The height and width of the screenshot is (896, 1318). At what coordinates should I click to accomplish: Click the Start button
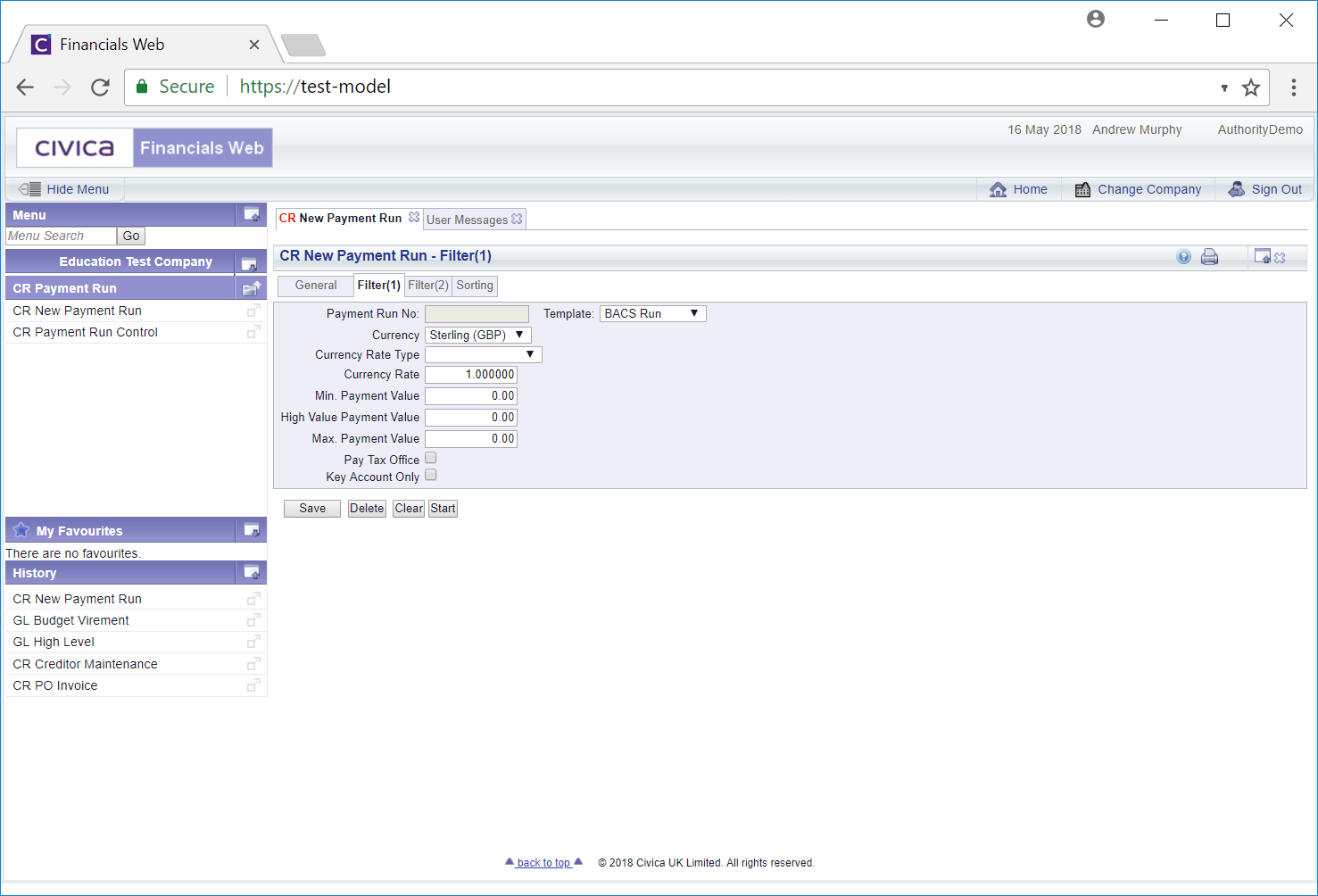pyautogui.click(x=443, y=509)
